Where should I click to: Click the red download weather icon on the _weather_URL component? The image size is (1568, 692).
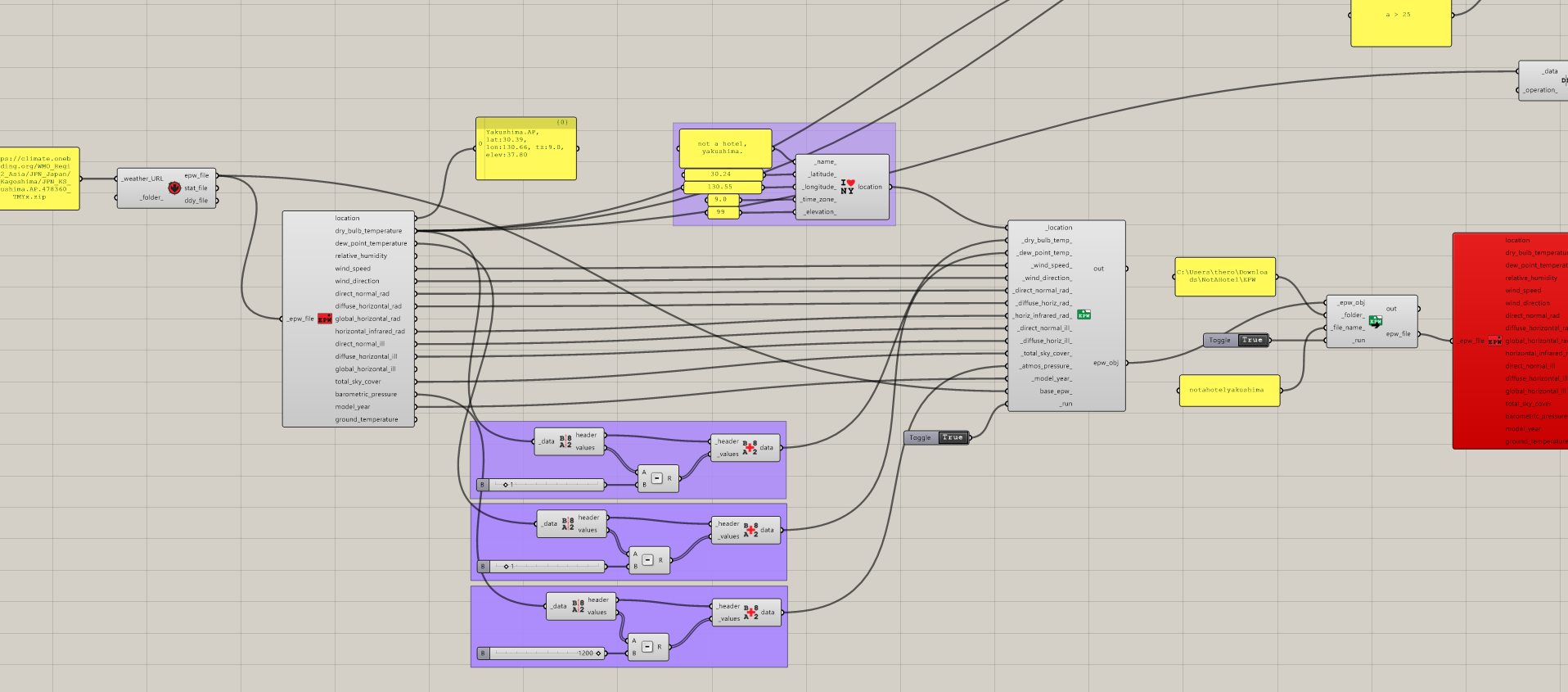[174, 188]
